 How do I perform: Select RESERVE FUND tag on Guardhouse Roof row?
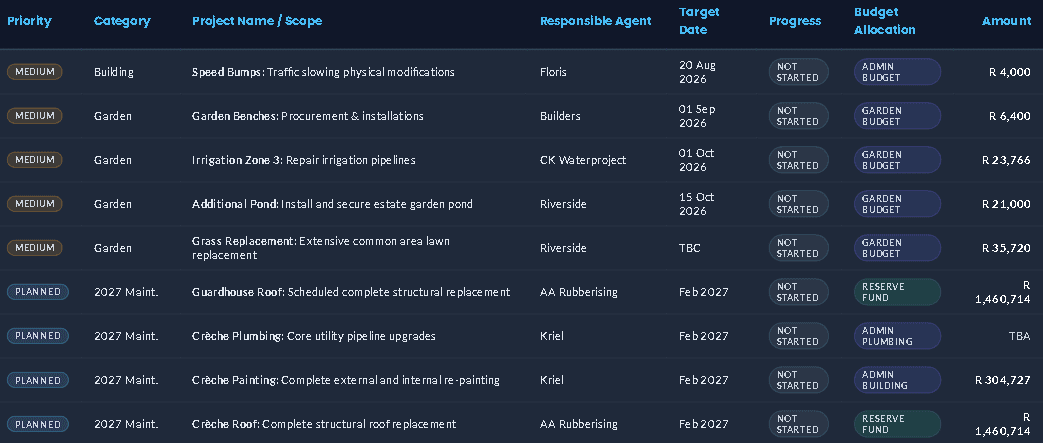tap(897, 291)
